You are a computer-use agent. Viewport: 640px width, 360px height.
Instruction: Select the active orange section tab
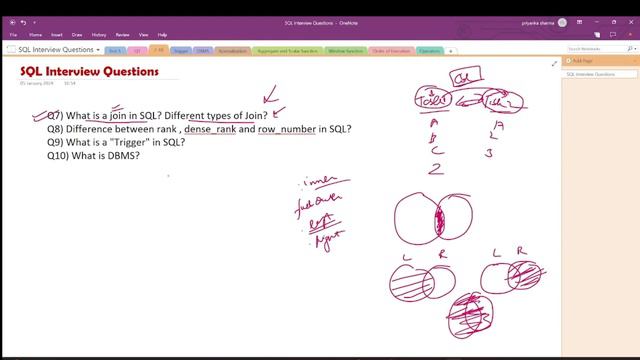point(159,50)
